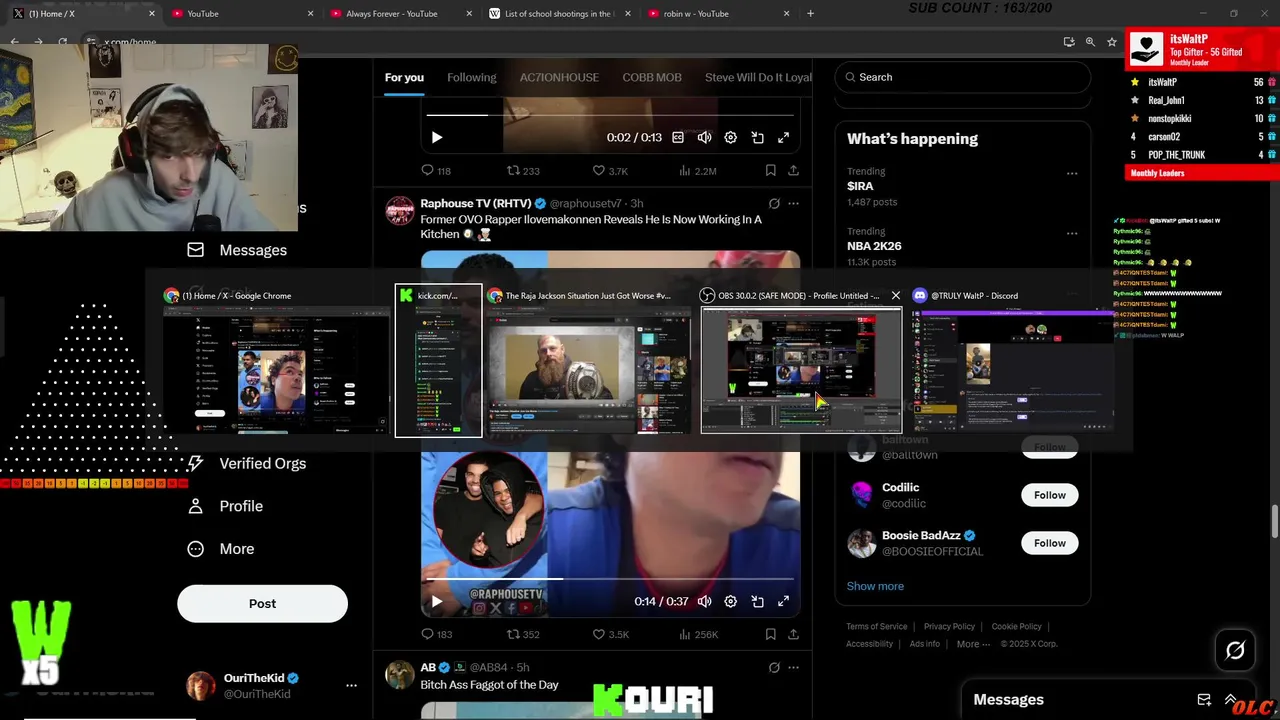Open settings gear on the top video

(x=730, y=137)
